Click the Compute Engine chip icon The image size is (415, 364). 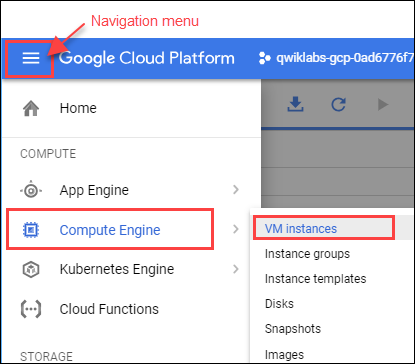(x=31, y=230)
